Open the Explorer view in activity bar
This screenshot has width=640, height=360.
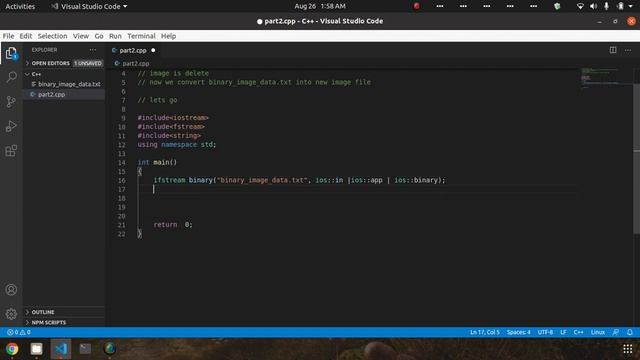click(x=11, y=53)
